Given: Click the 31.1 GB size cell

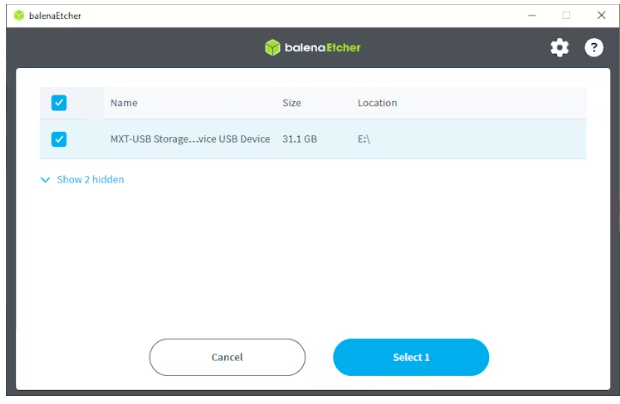Looking at the screenshot, I should point(299,139).
